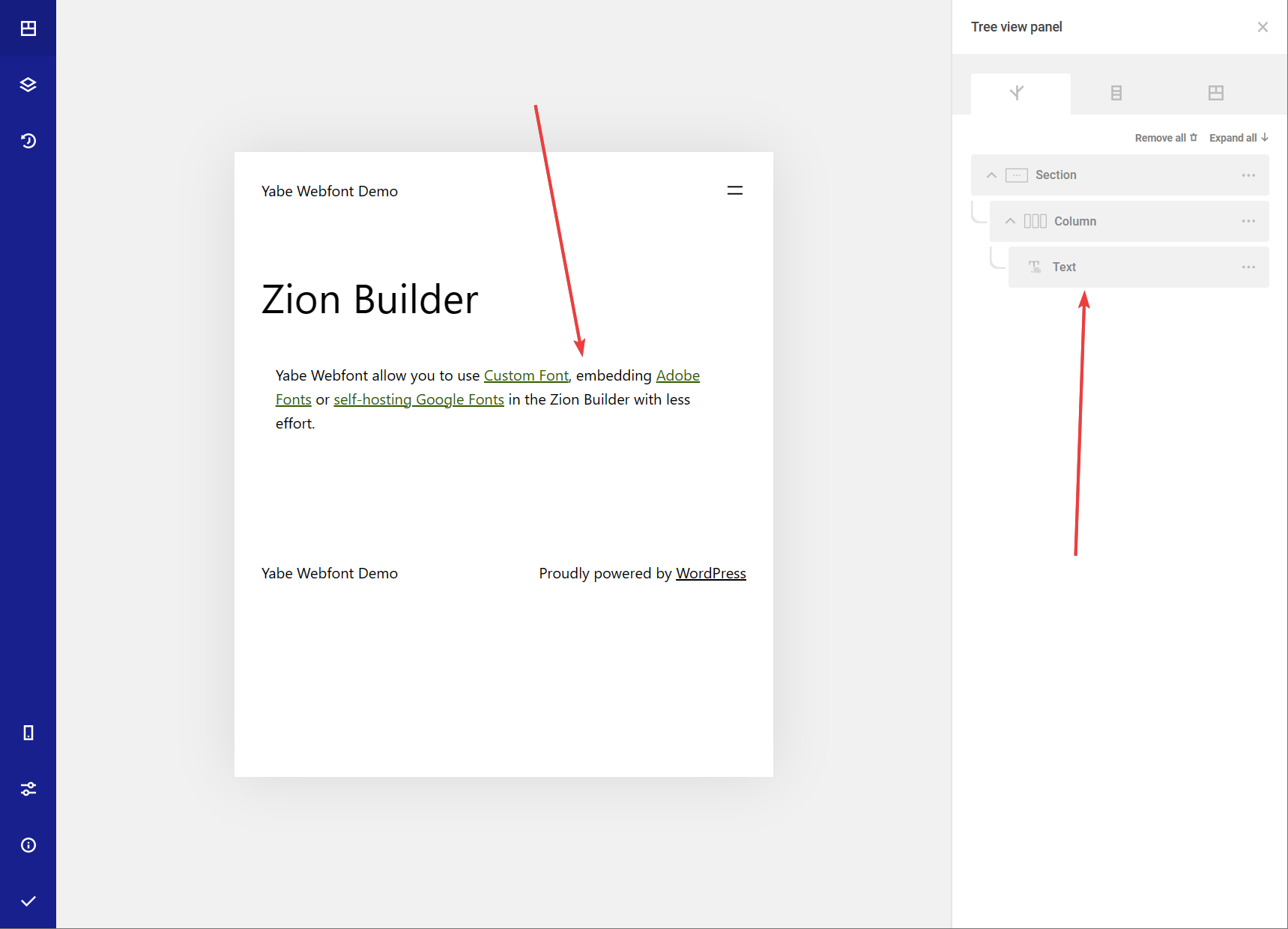The image size is (1288, 929).
Task: Select the Column element in tree
Action: 1128,221
